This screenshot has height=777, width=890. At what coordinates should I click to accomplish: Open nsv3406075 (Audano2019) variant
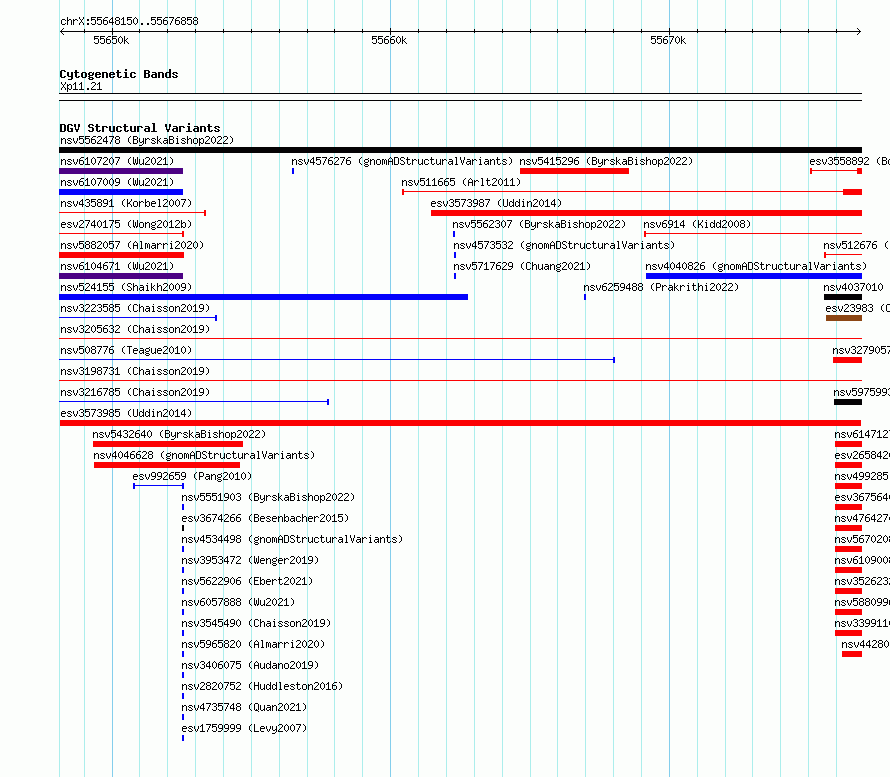pyautogui.click(x=250, y=665)
